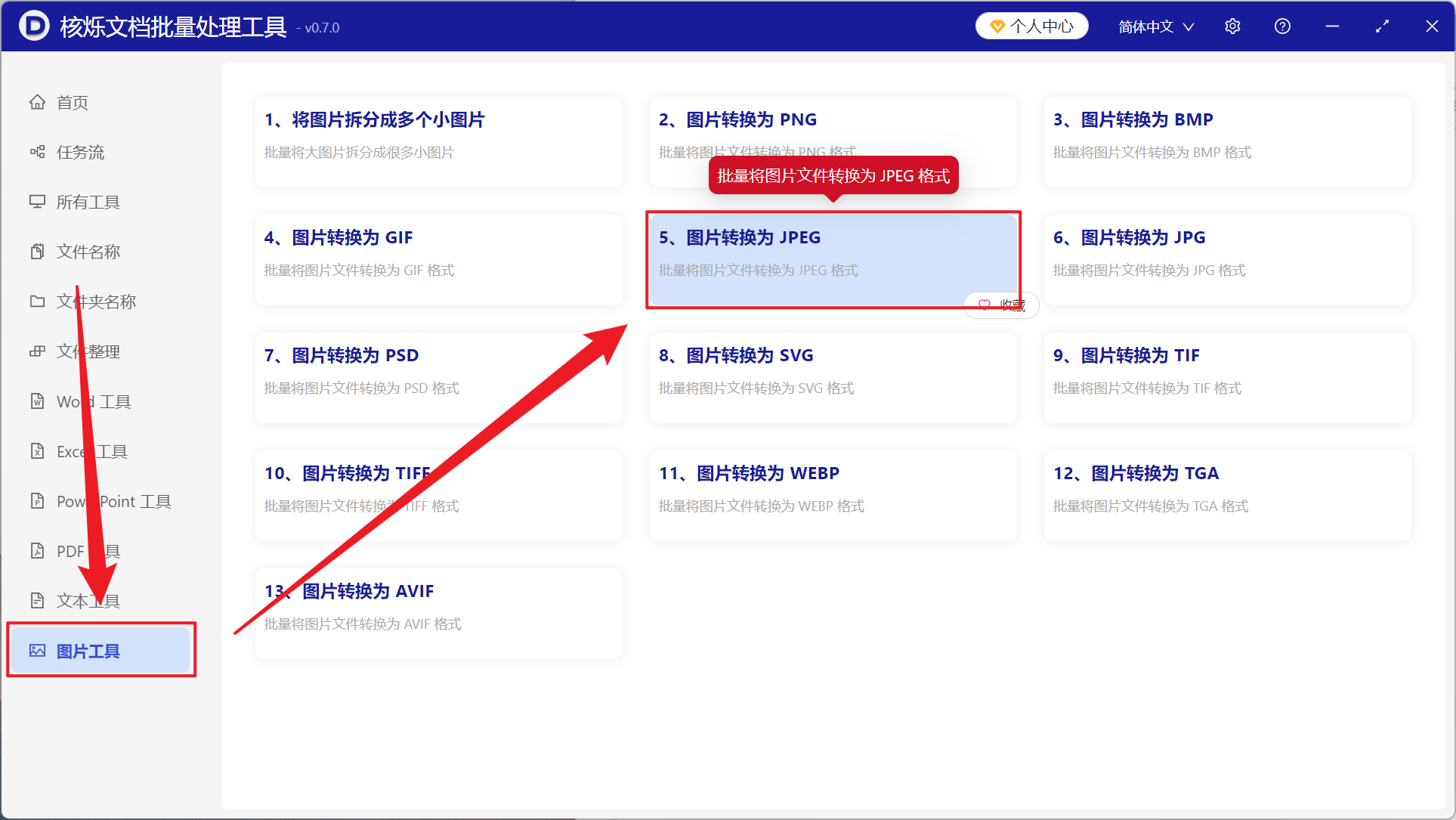Screen dimensions: 1456x820
Task: Open settings via the gear icon
Action: pos(1232,26)
